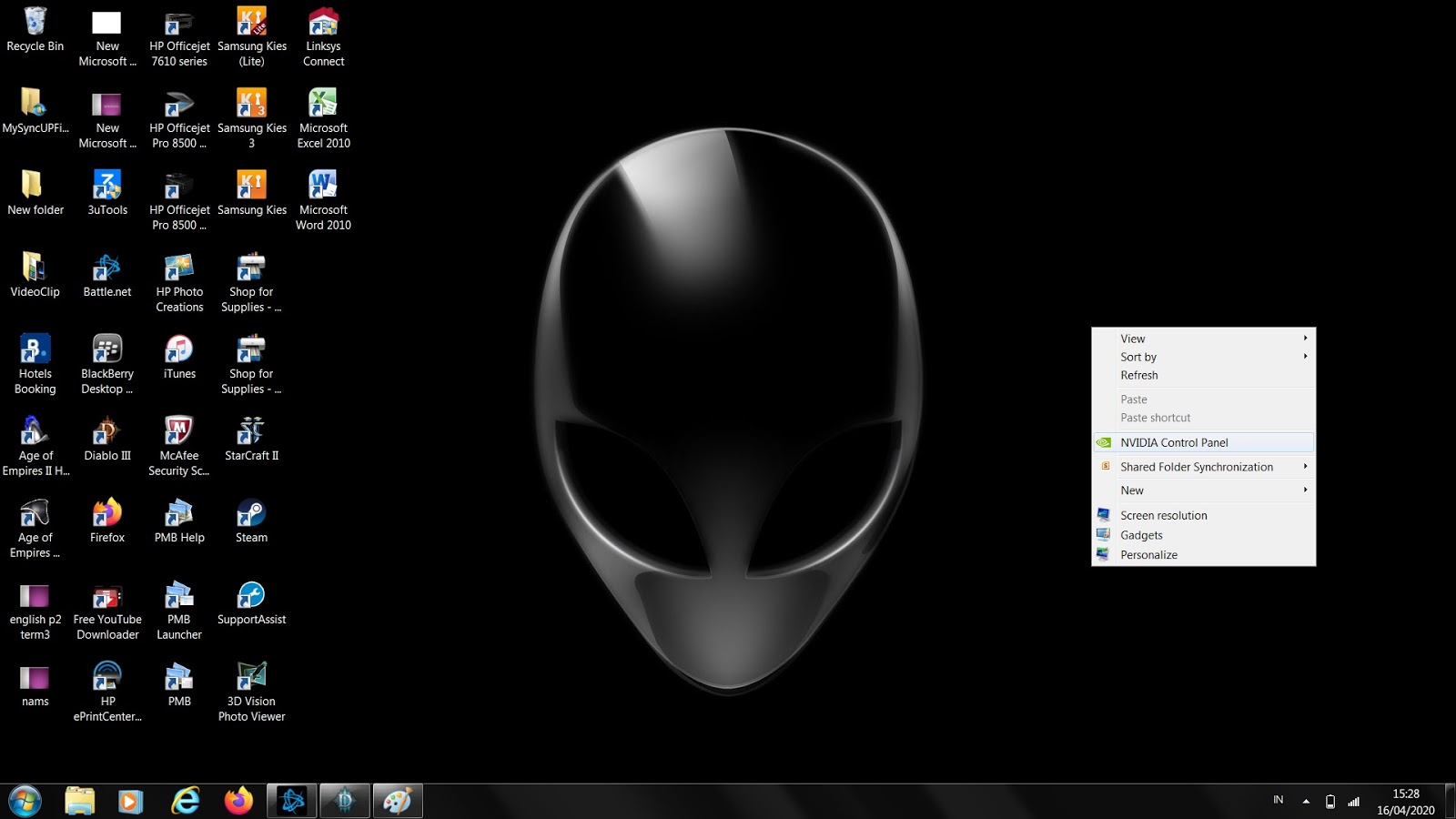
Task: Select the HP ePrintCenter shortcut
Action: 107,692
